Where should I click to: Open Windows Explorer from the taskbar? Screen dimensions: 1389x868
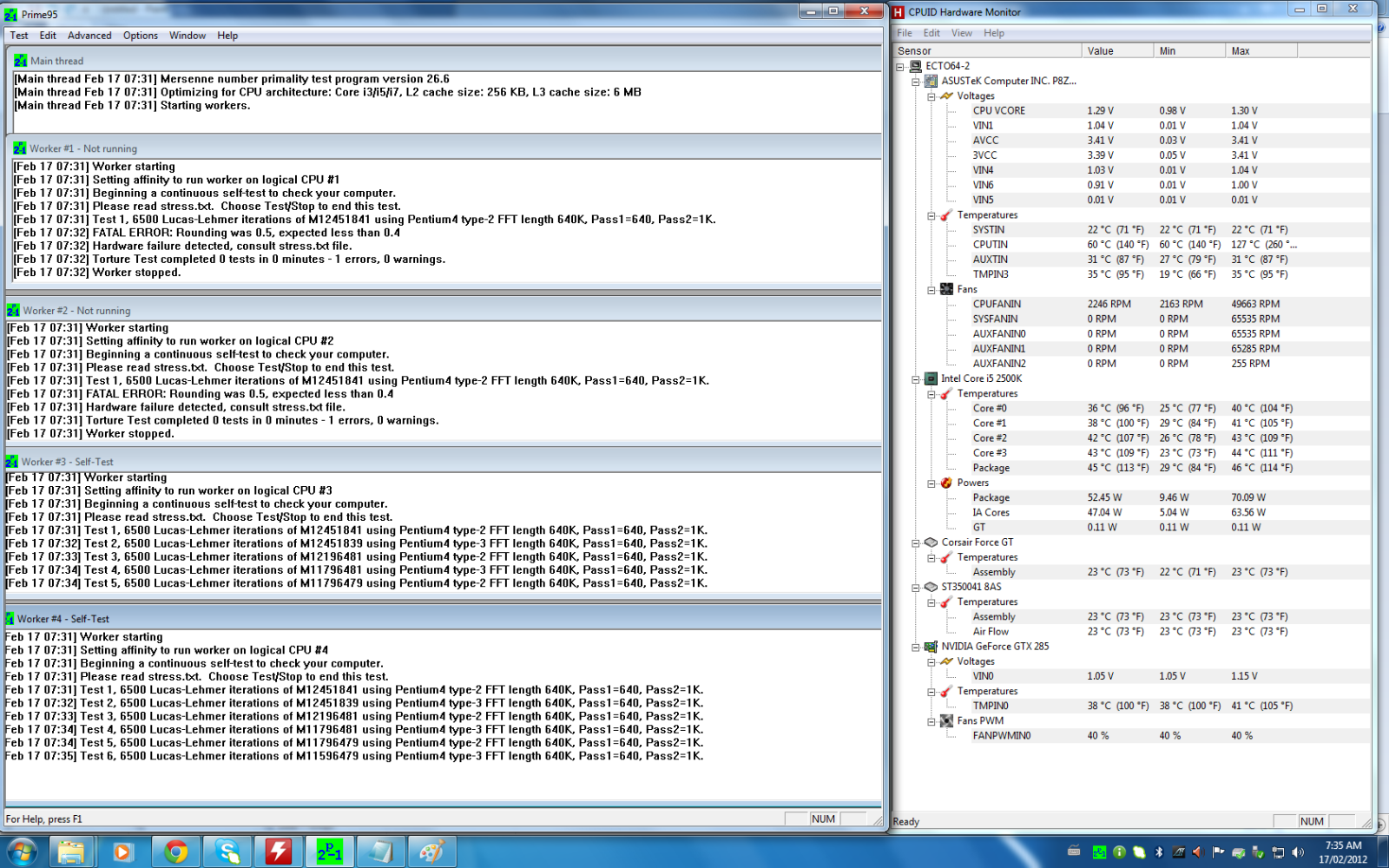point(71,852)
